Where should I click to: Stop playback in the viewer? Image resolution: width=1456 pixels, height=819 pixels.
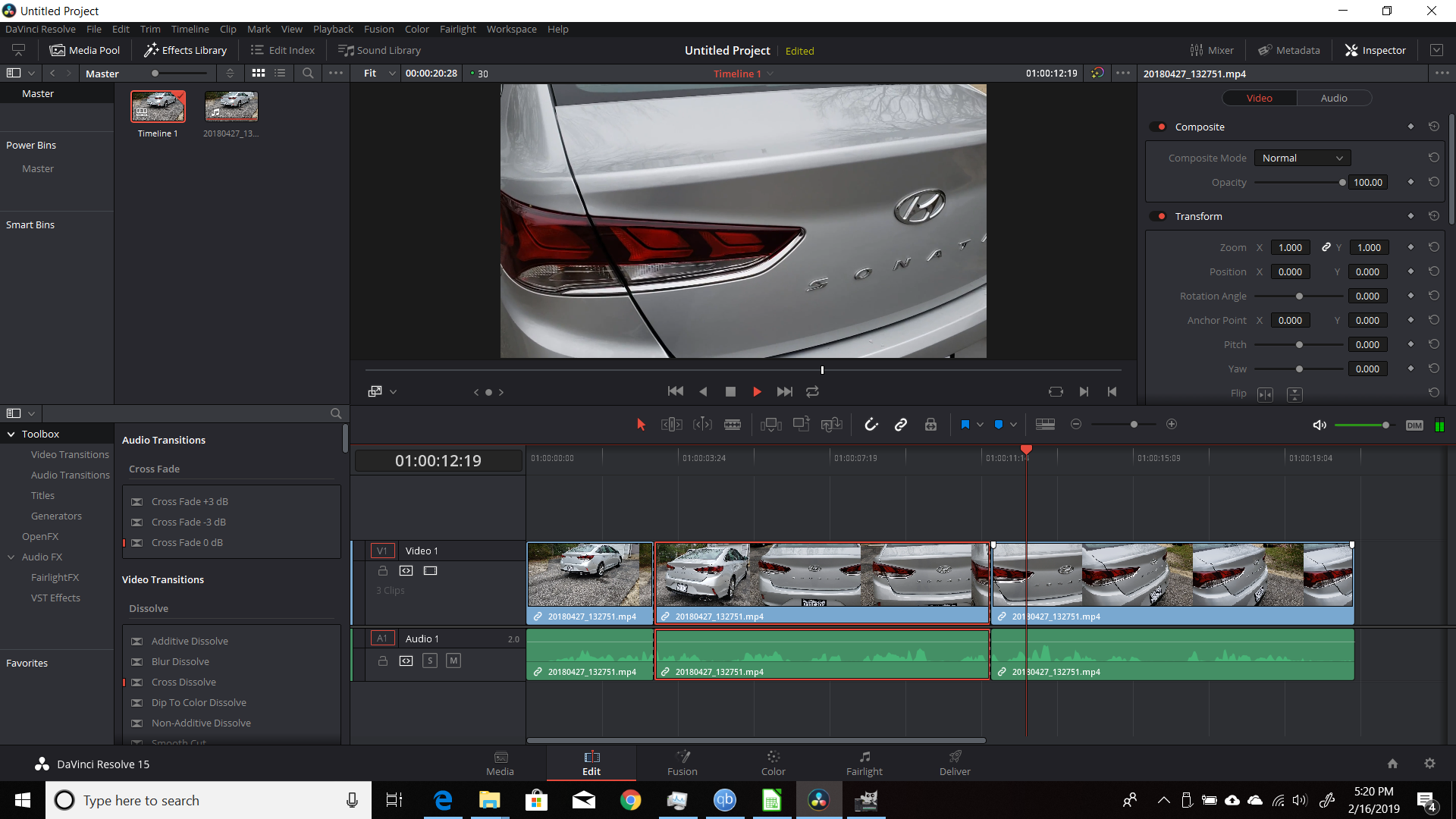[730, 392]
